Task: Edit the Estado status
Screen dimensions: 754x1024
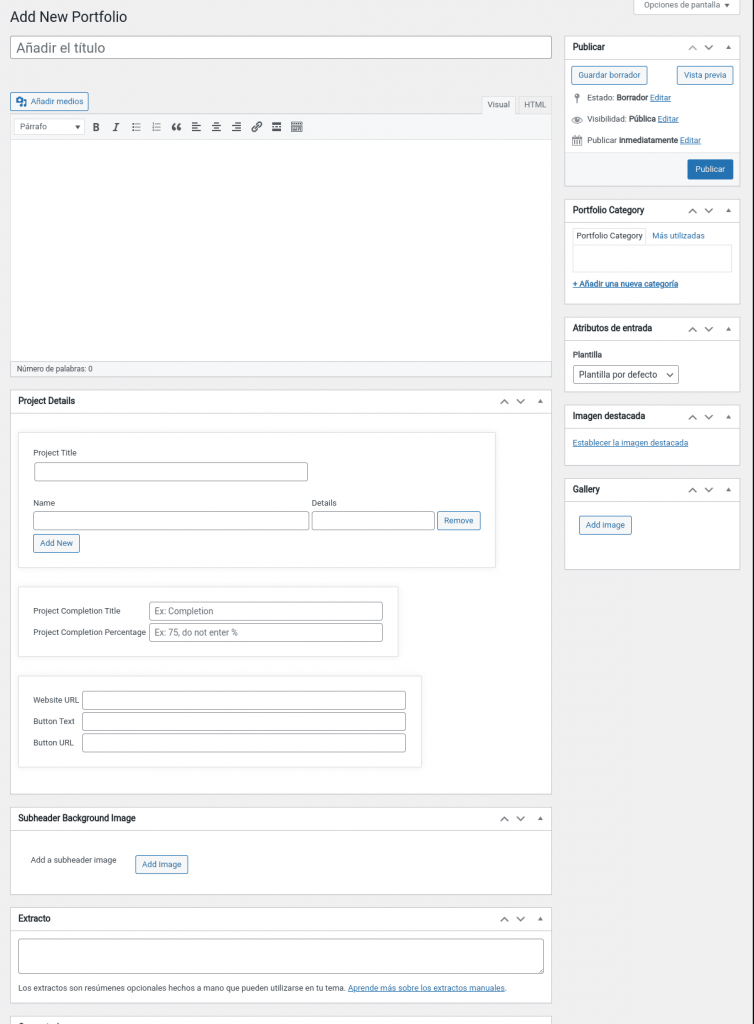Action: 660,98
